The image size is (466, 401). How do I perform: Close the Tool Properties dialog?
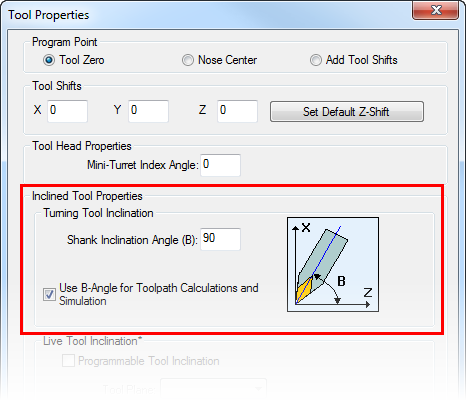435,10
